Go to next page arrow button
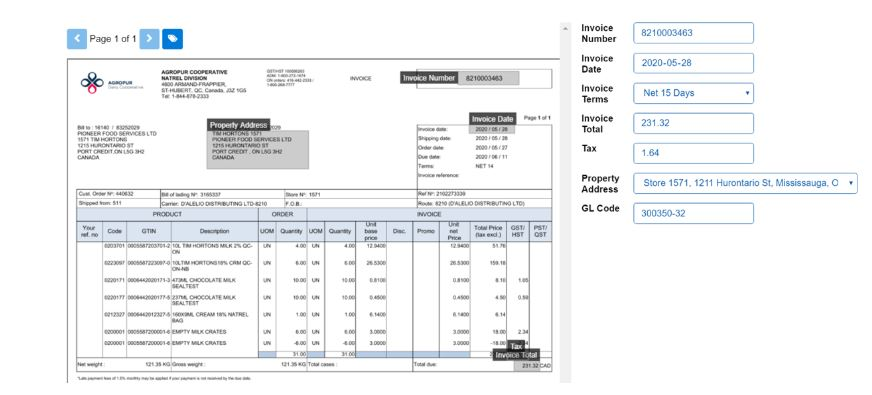Image resolution: width=872 pixels, height=395 pixels. pyautogui.click(x=149, y=39)
